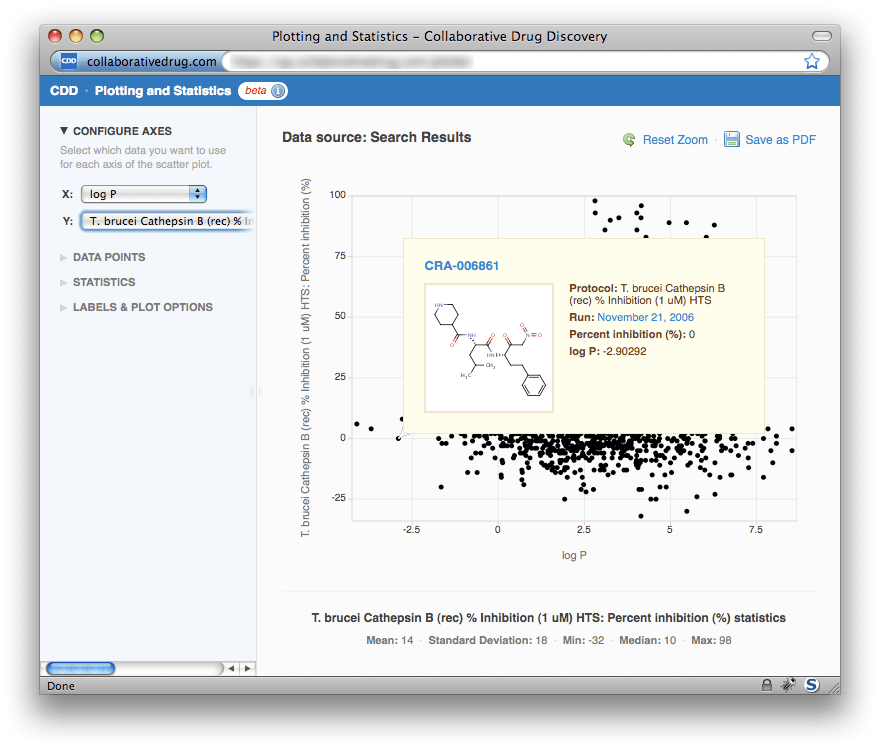
Task: Click the blue S icon in status bar
Action: (x=812, y=685)
